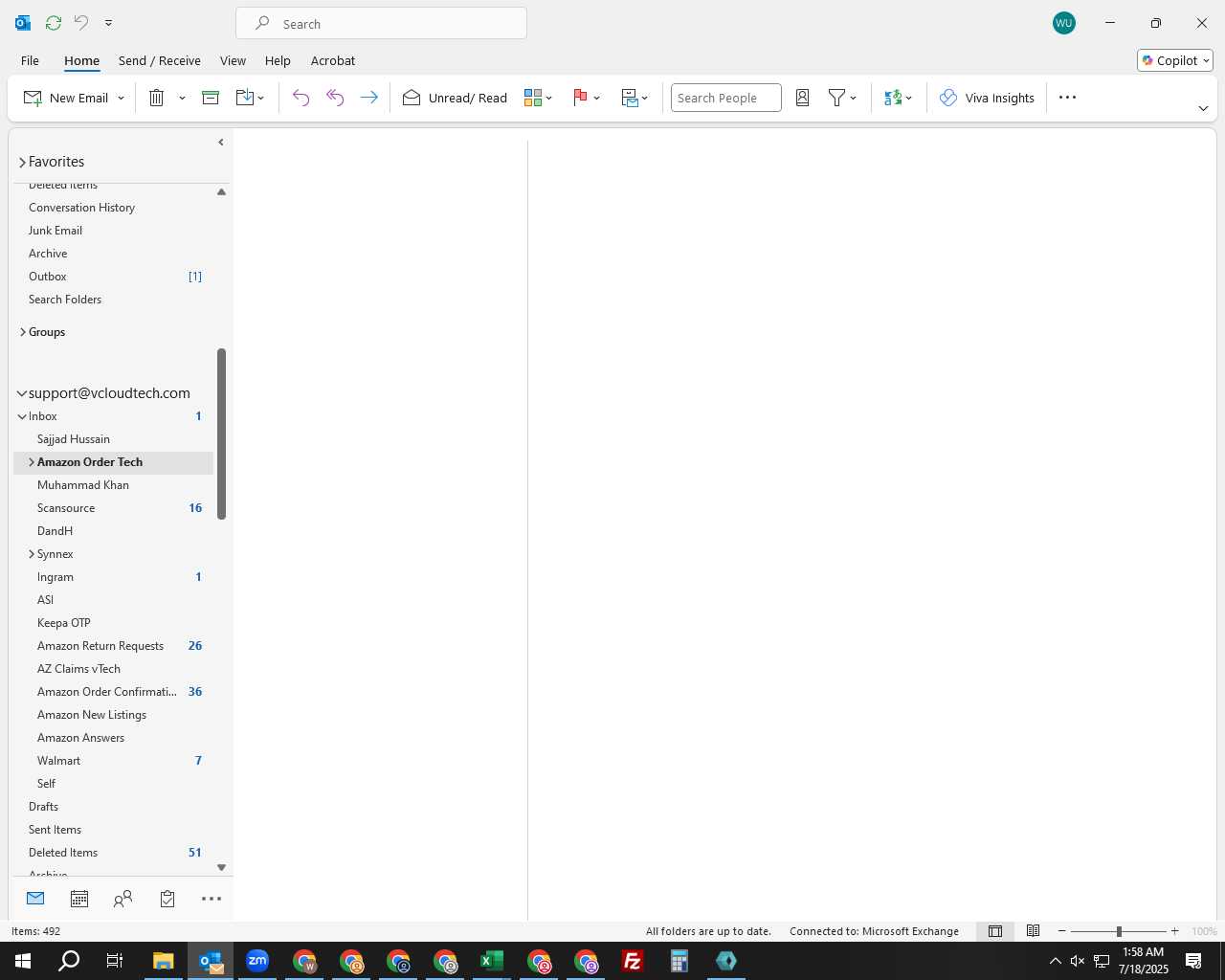Open the File menu

tap(30, 60)
